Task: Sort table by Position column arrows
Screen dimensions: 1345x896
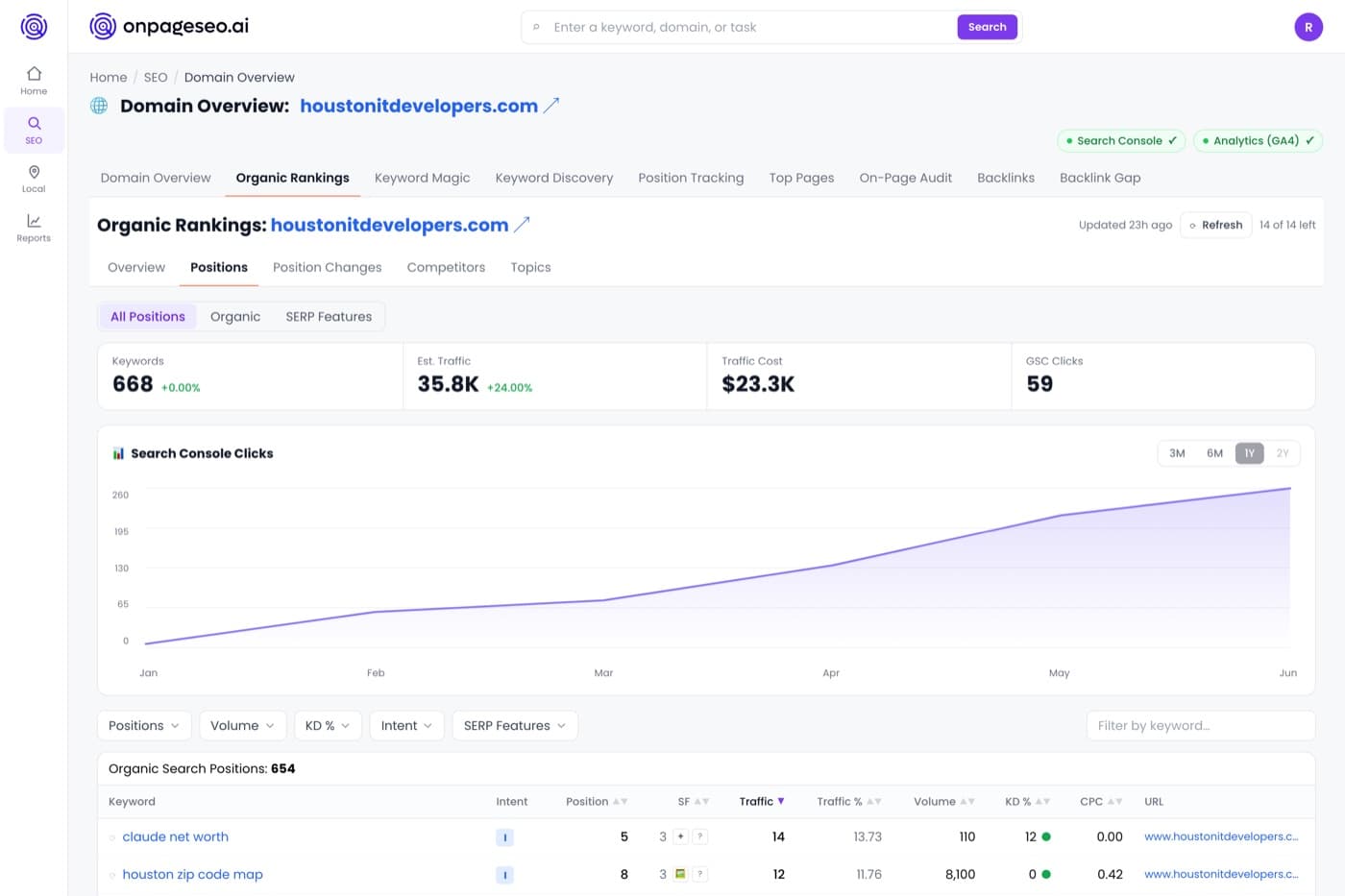Action: click(x=620, y=801)
